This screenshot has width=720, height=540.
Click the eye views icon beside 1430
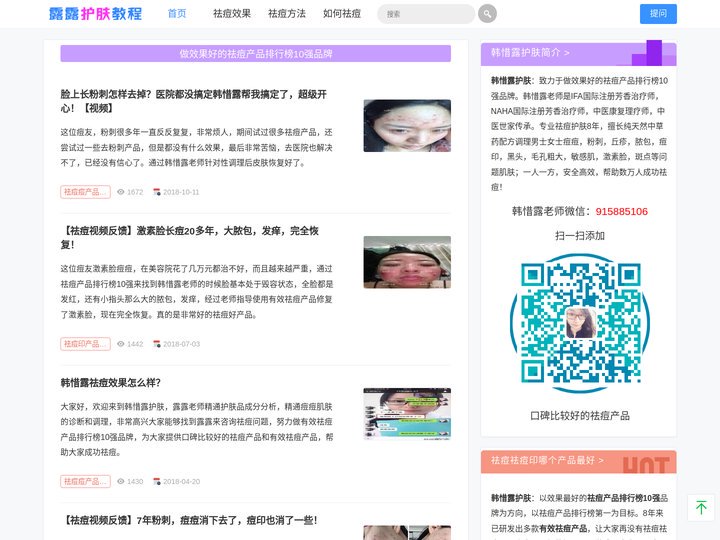[x=121, y=481]
